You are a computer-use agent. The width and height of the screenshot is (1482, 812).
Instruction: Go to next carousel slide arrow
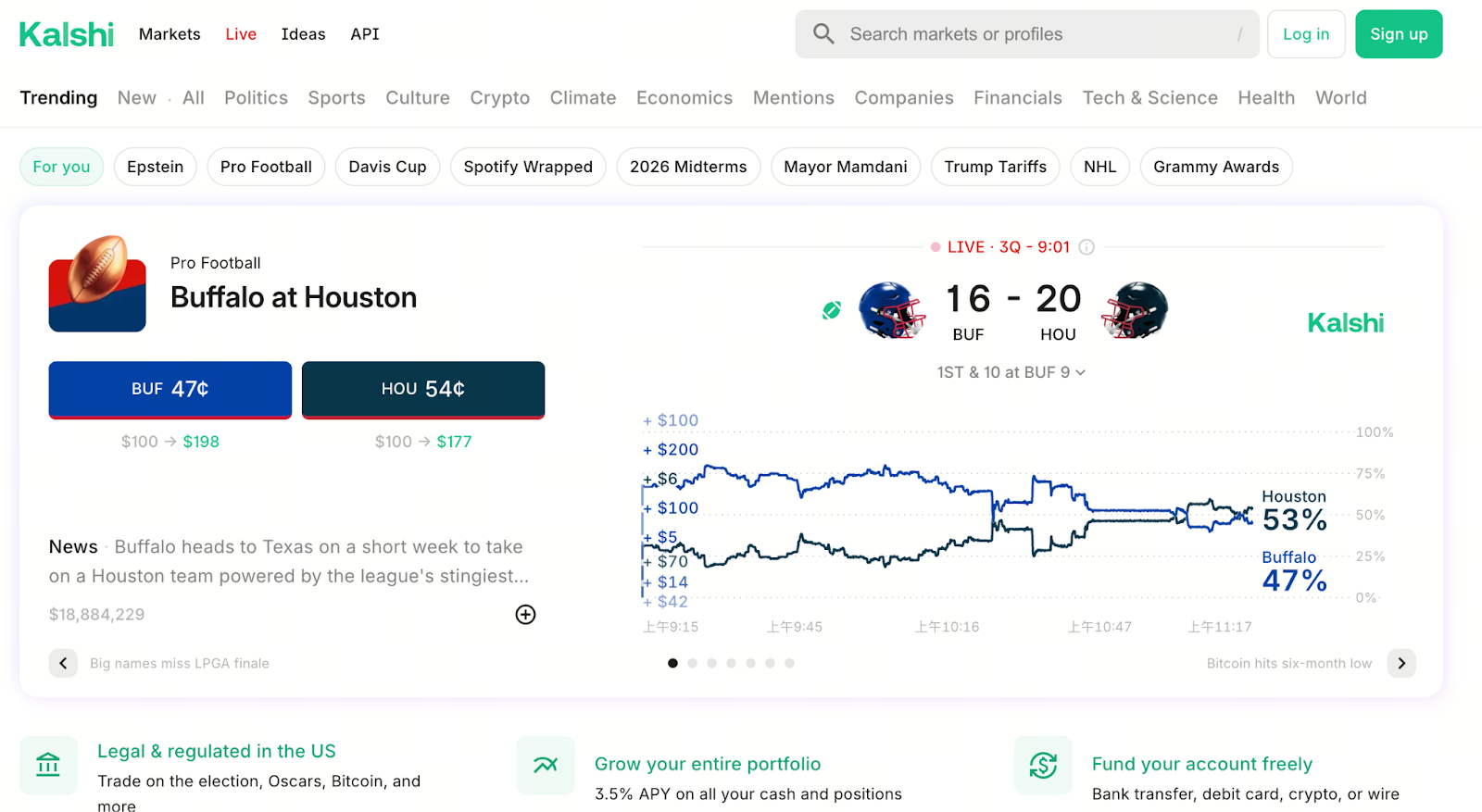pyautogui.click(x=1401, y=663)
